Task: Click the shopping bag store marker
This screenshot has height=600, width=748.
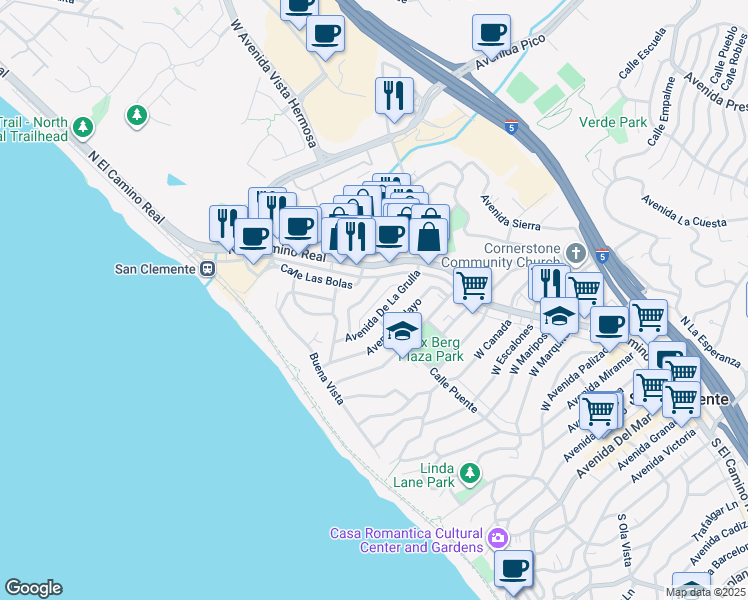Action: [x=428, y=237]
